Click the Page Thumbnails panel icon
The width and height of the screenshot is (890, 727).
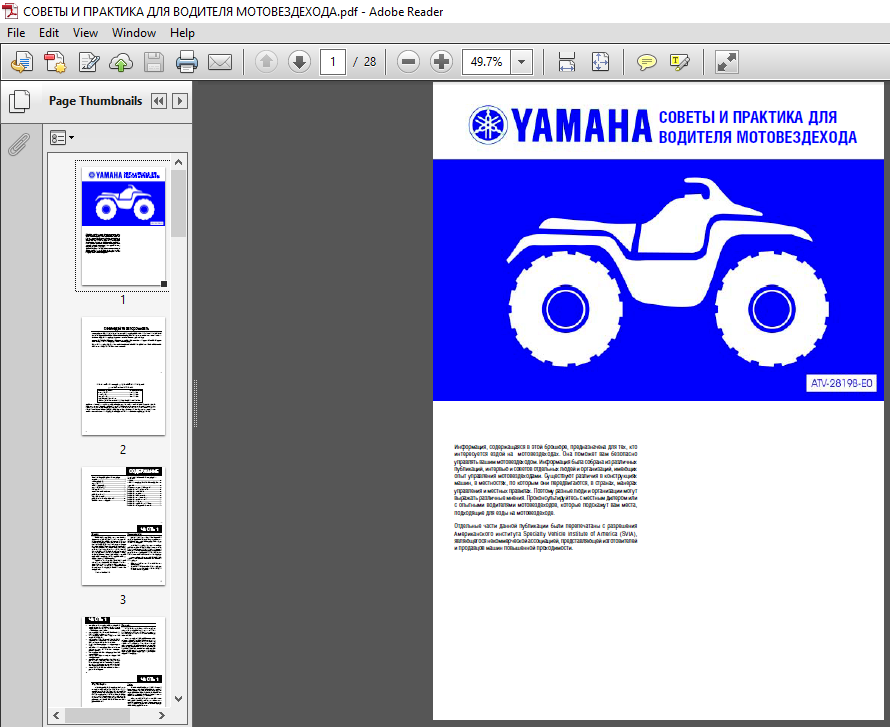point(20,102)
